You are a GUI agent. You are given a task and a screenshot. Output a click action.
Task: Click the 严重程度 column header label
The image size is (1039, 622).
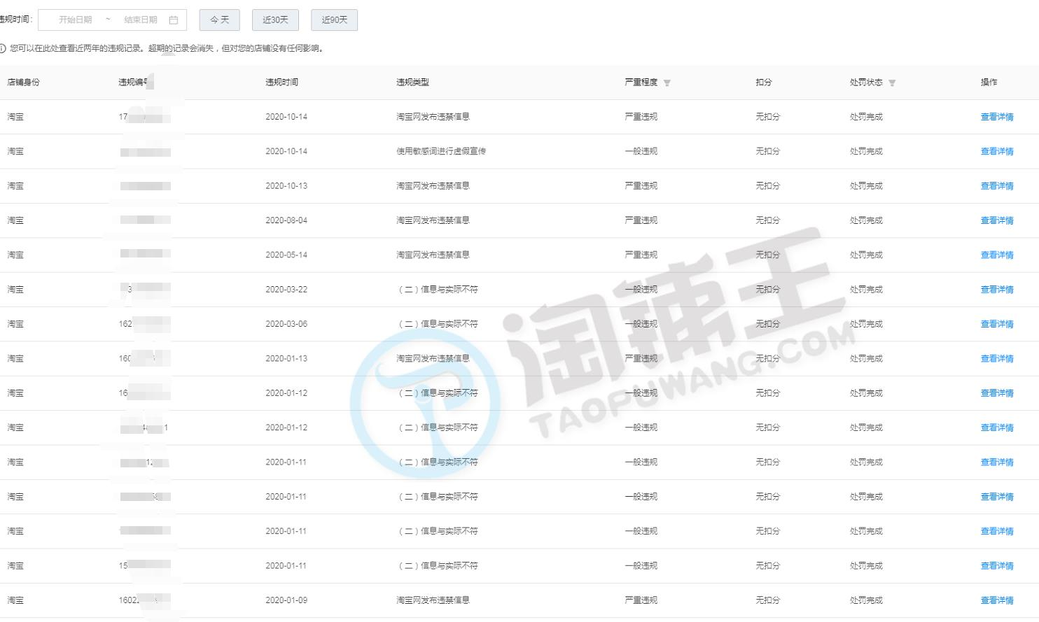(641, 82)
